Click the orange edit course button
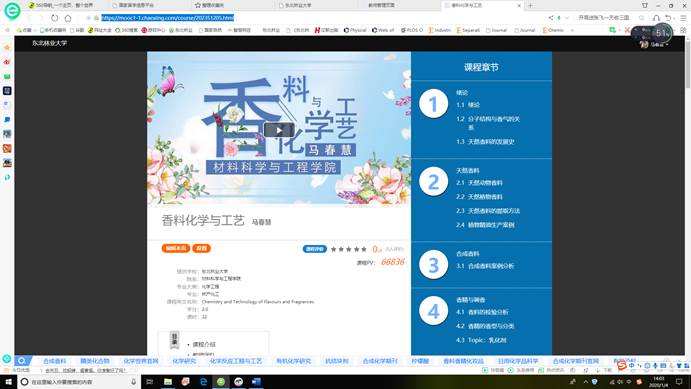This screenshot has width=691, height=389. [176, 248]
